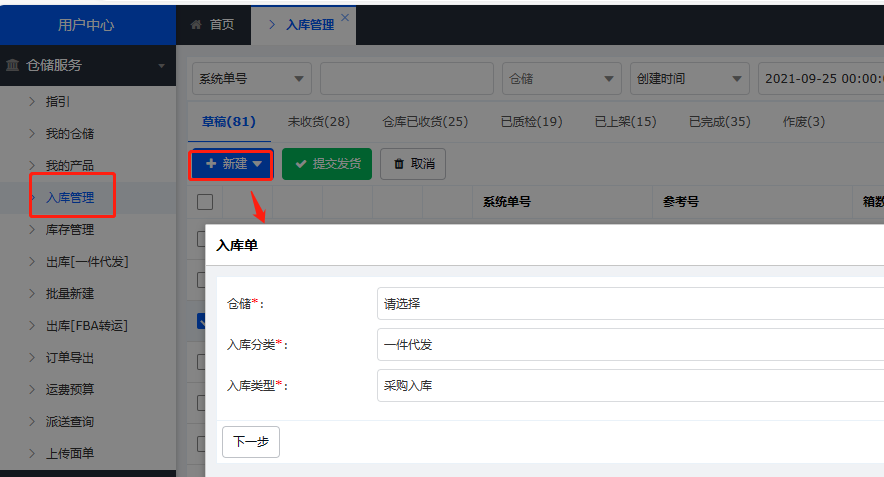Click the start date field 2021-09-25
The image size is (884, 477).
[x=821, y=78]
